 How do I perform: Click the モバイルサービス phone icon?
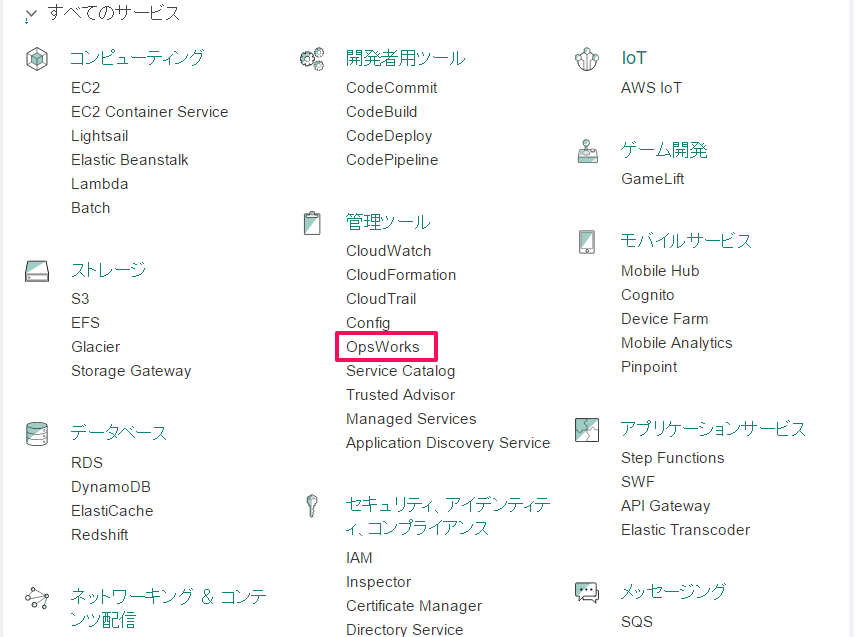tap(587, 242)
